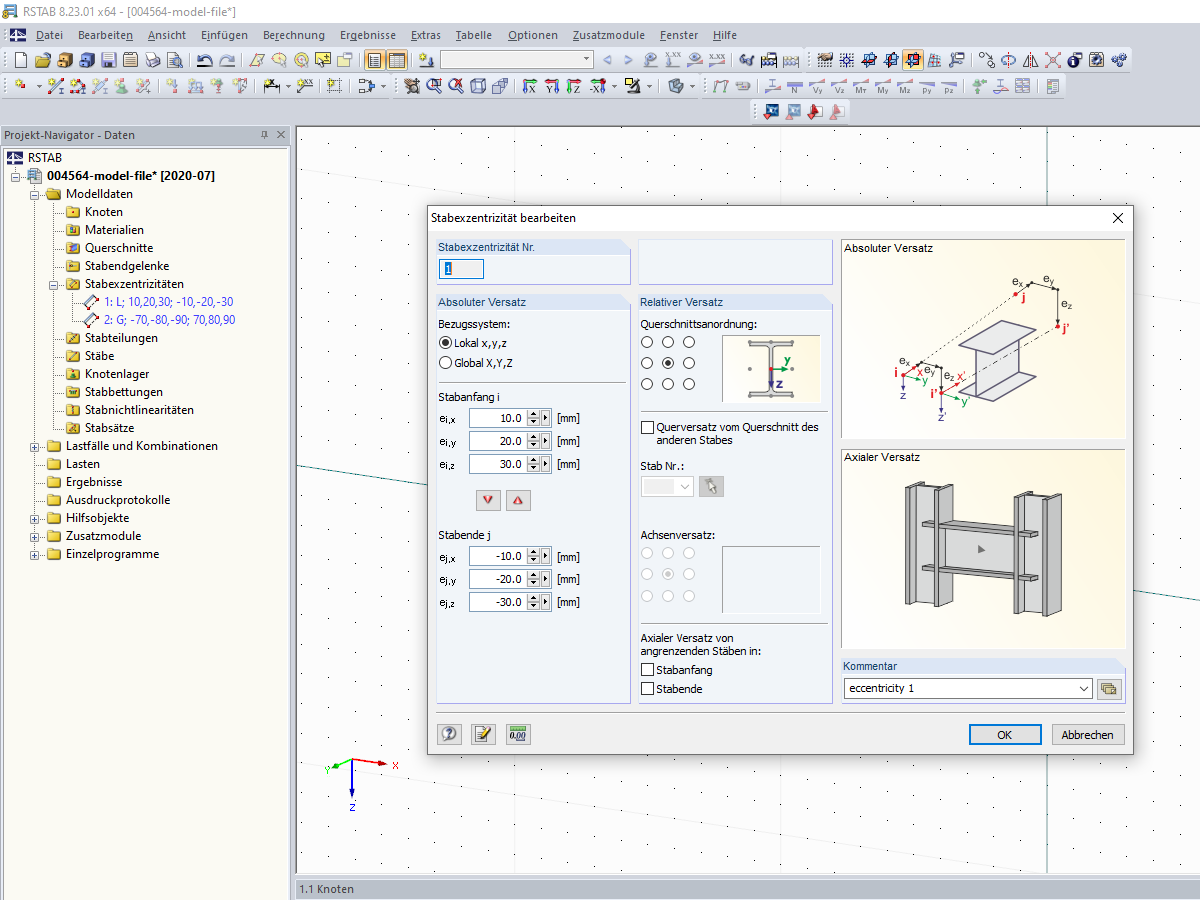
Task: Click the My bending moment result icon
Action: [883, 86]
